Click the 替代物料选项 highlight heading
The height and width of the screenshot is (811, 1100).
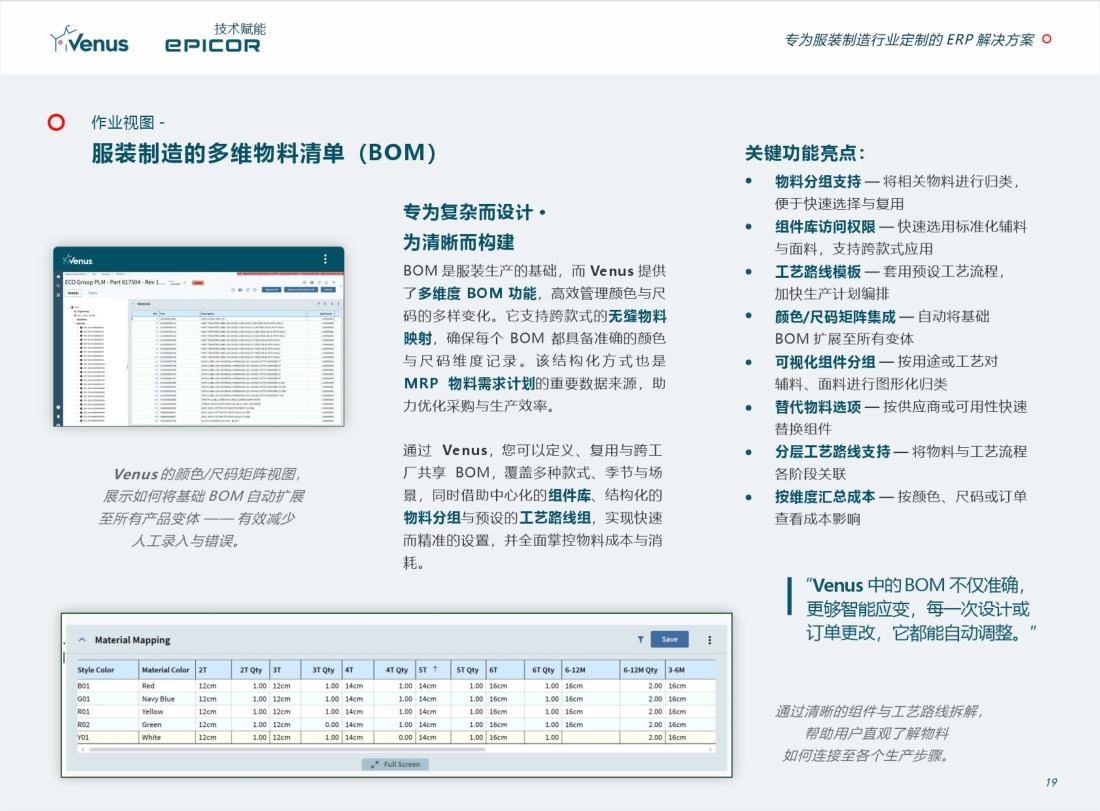click(817, 406)
